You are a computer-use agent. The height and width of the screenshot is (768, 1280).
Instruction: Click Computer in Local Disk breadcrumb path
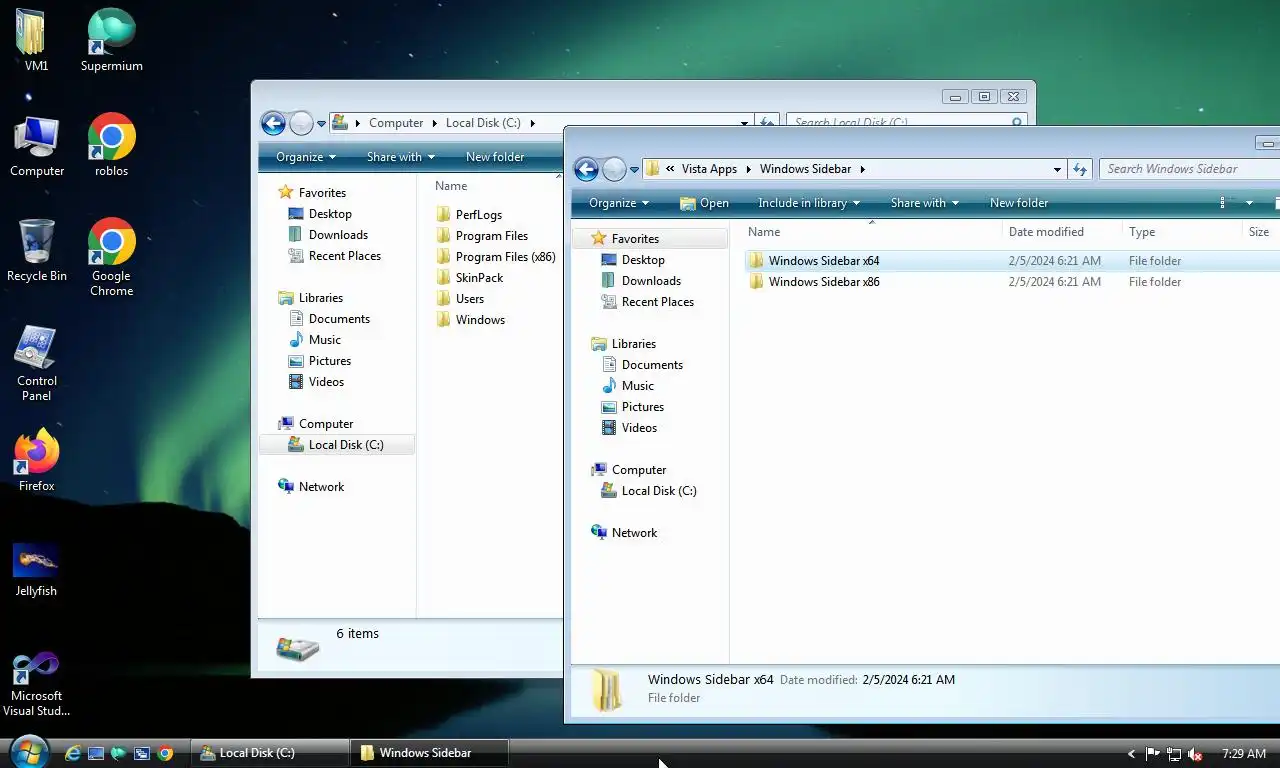[x=396, y=123]
